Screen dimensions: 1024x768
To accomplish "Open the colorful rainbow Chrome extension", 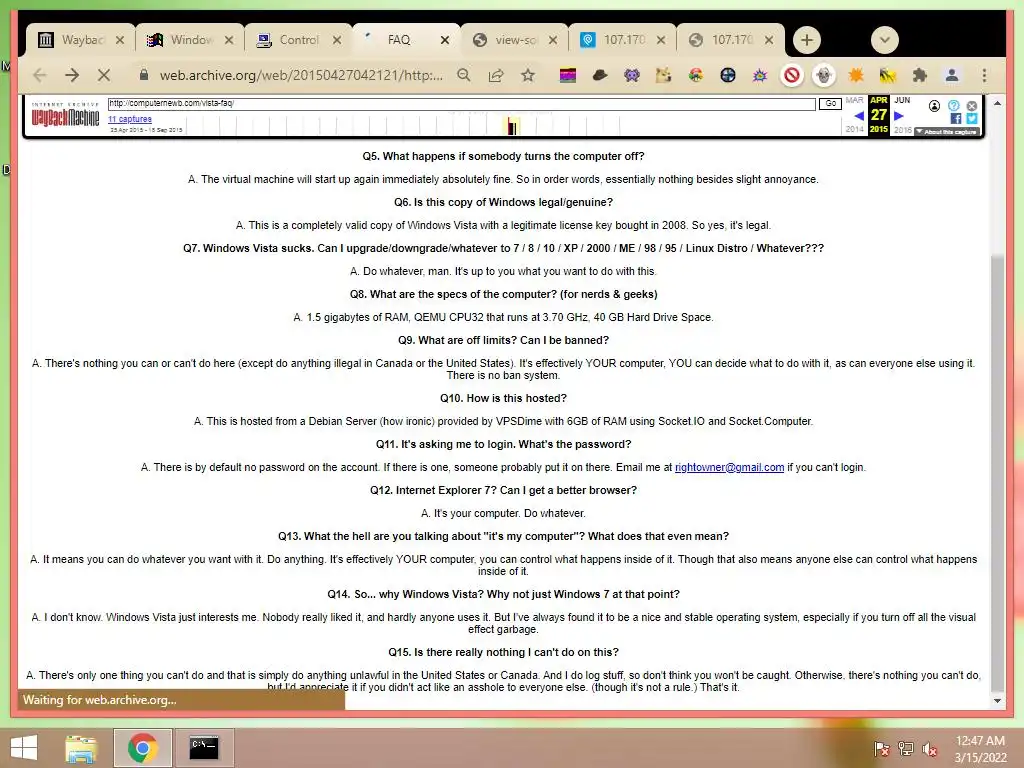I will [696, 76].
